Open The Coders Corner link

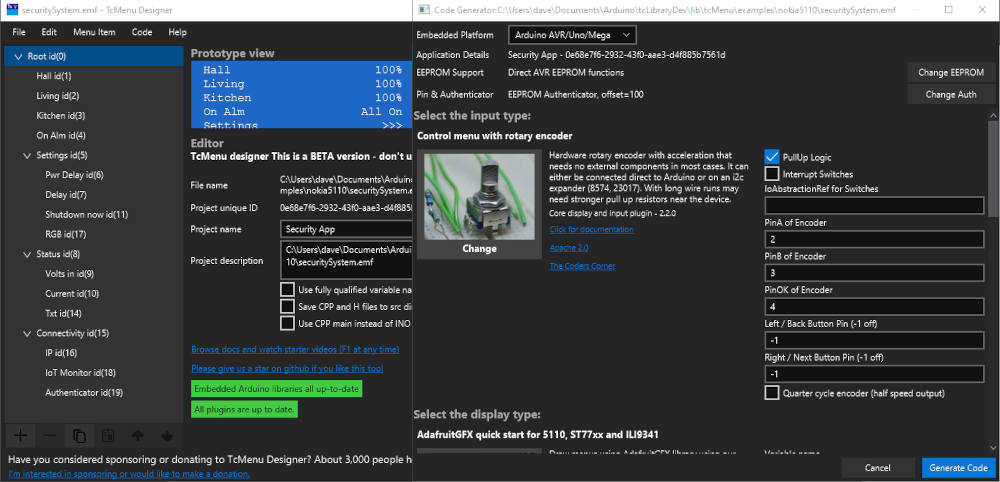tap(582, 266)
